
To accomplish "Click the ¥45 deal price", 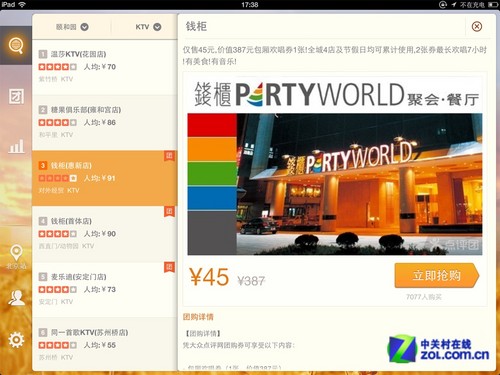I will (x=209, y=277).
